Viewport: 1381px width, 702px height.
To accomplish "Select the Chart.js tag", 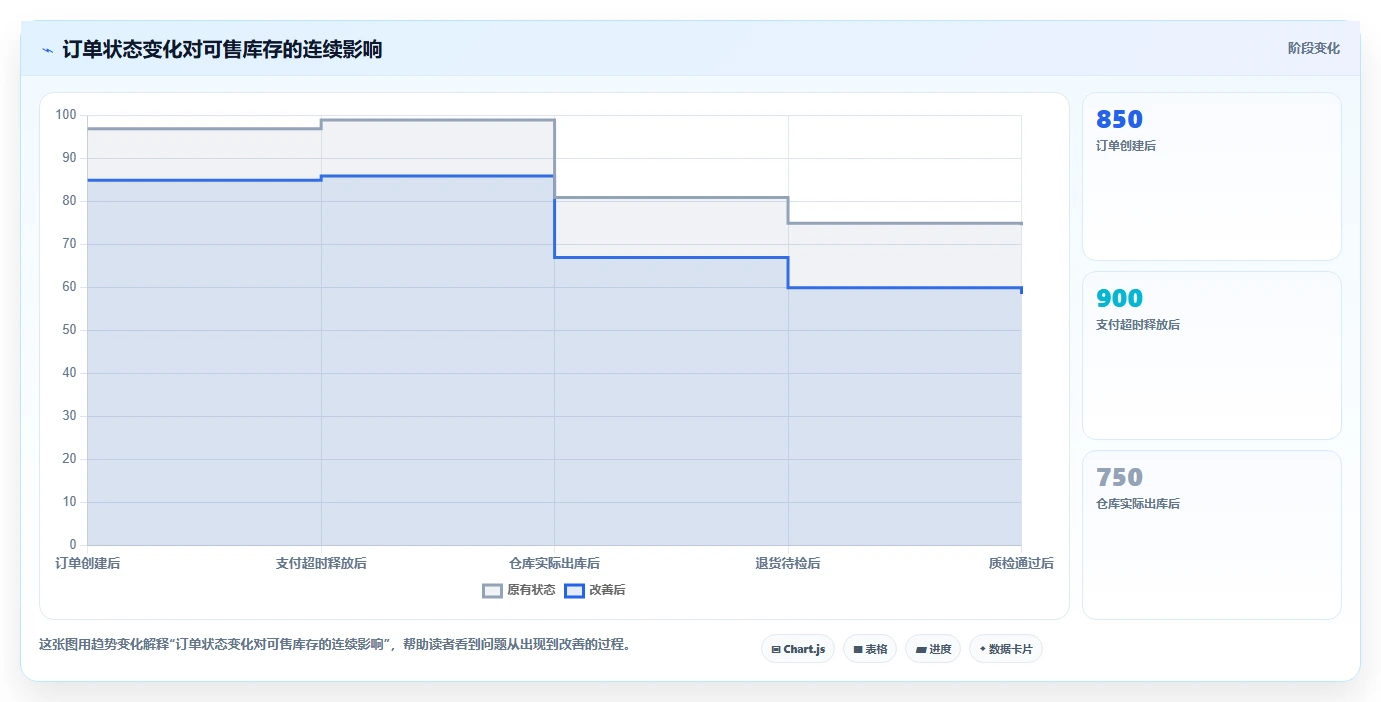I will point(798,649).
